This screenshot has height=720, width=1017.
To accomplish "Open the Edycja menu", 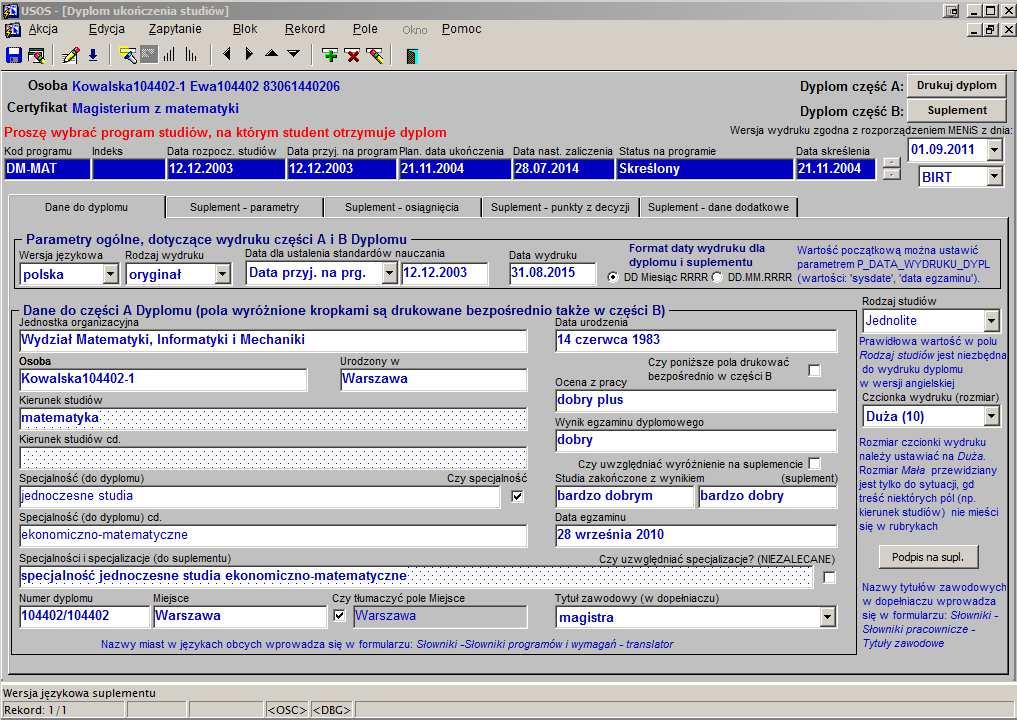I will tap(106, 29).
